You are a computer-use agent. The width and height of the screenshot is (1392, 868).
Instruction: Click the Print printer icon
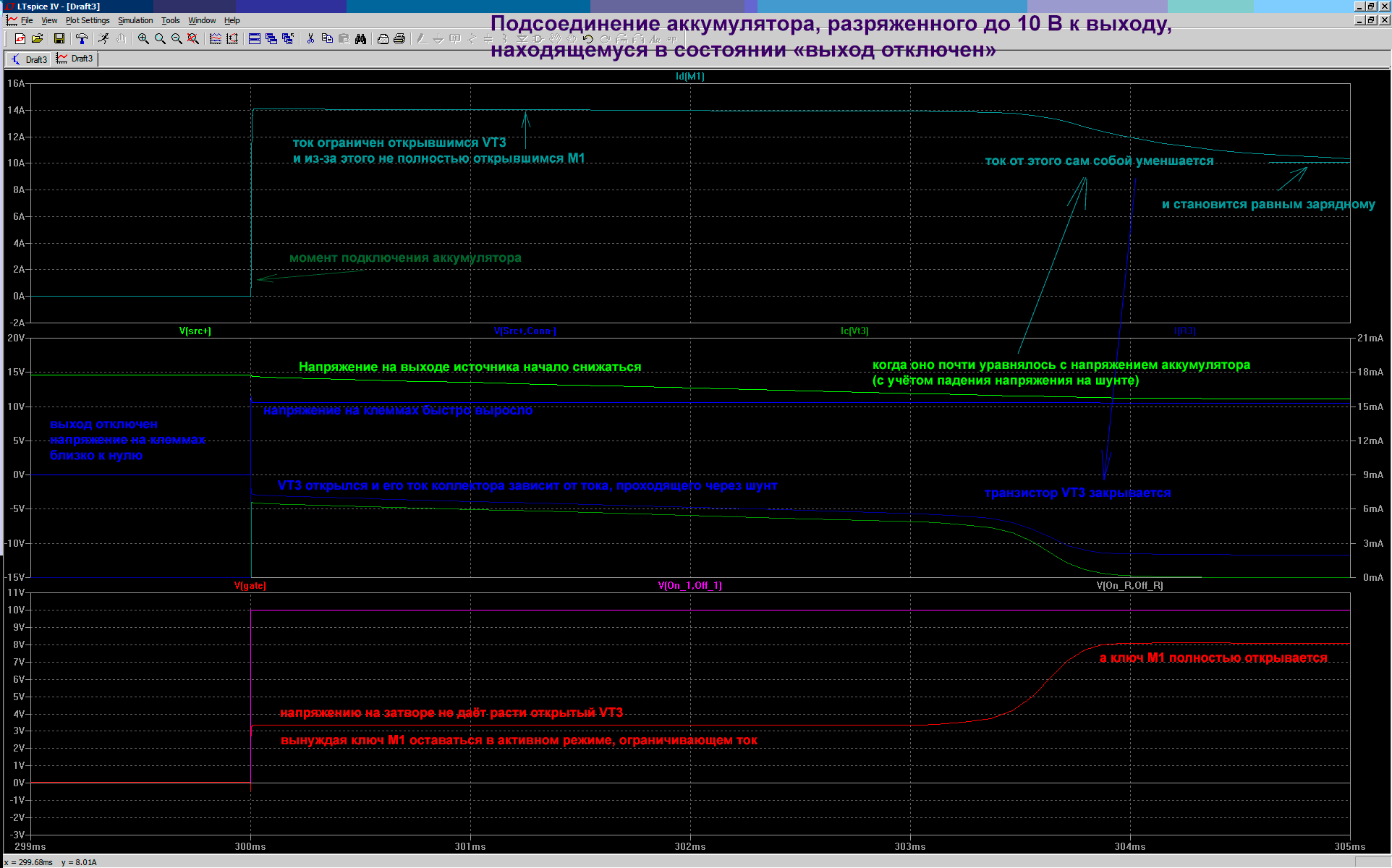pos(399,38)
